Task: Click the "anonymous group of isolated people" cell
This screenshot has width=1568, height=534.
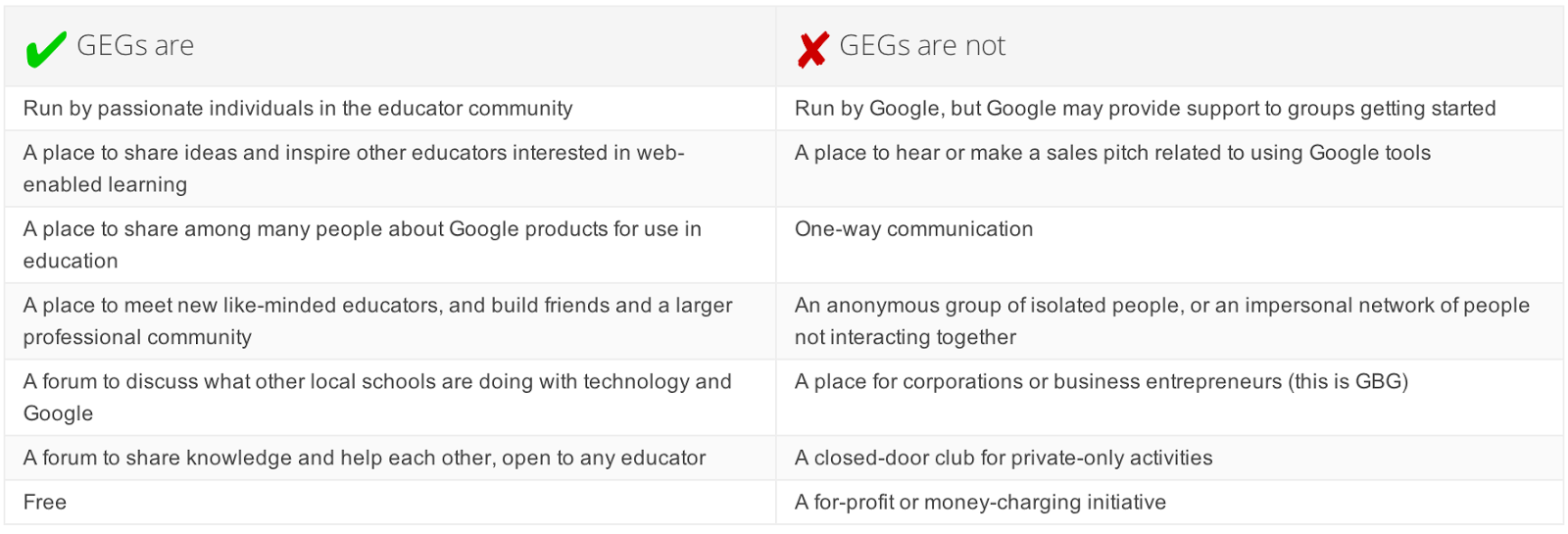Action: (1161, 306)
